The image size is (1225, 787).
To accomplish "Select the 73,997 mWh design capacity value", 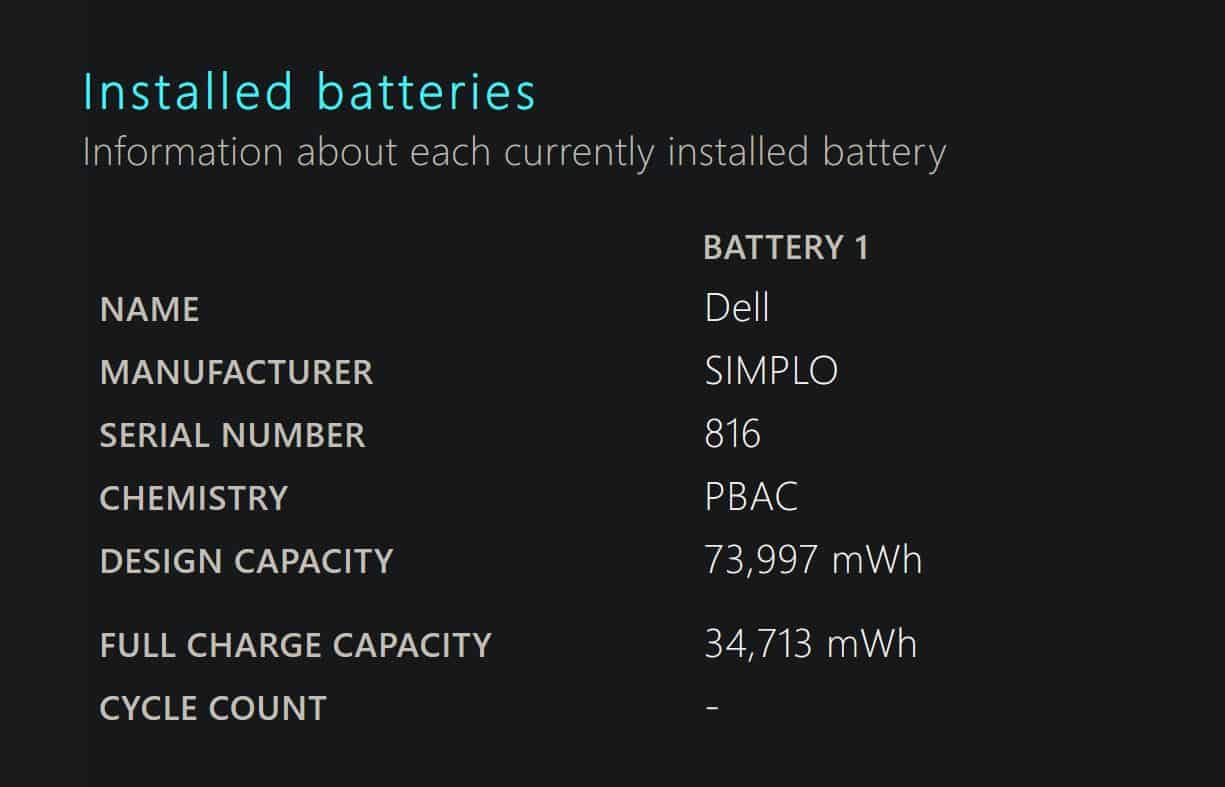I will coord(813,560).
